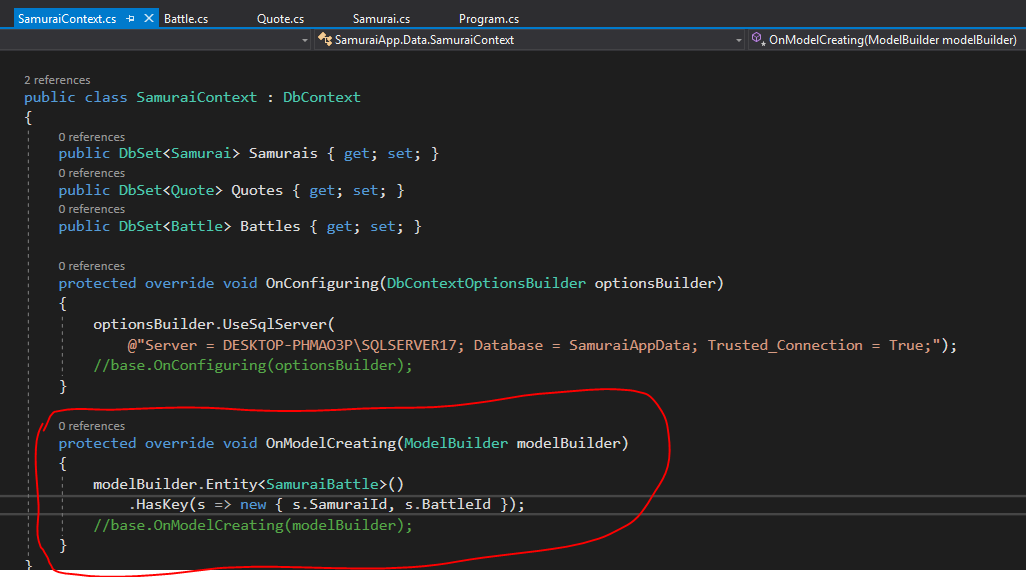
Task: Click the modelBuilder.Entity call text
Action: [x=175, y=483]
